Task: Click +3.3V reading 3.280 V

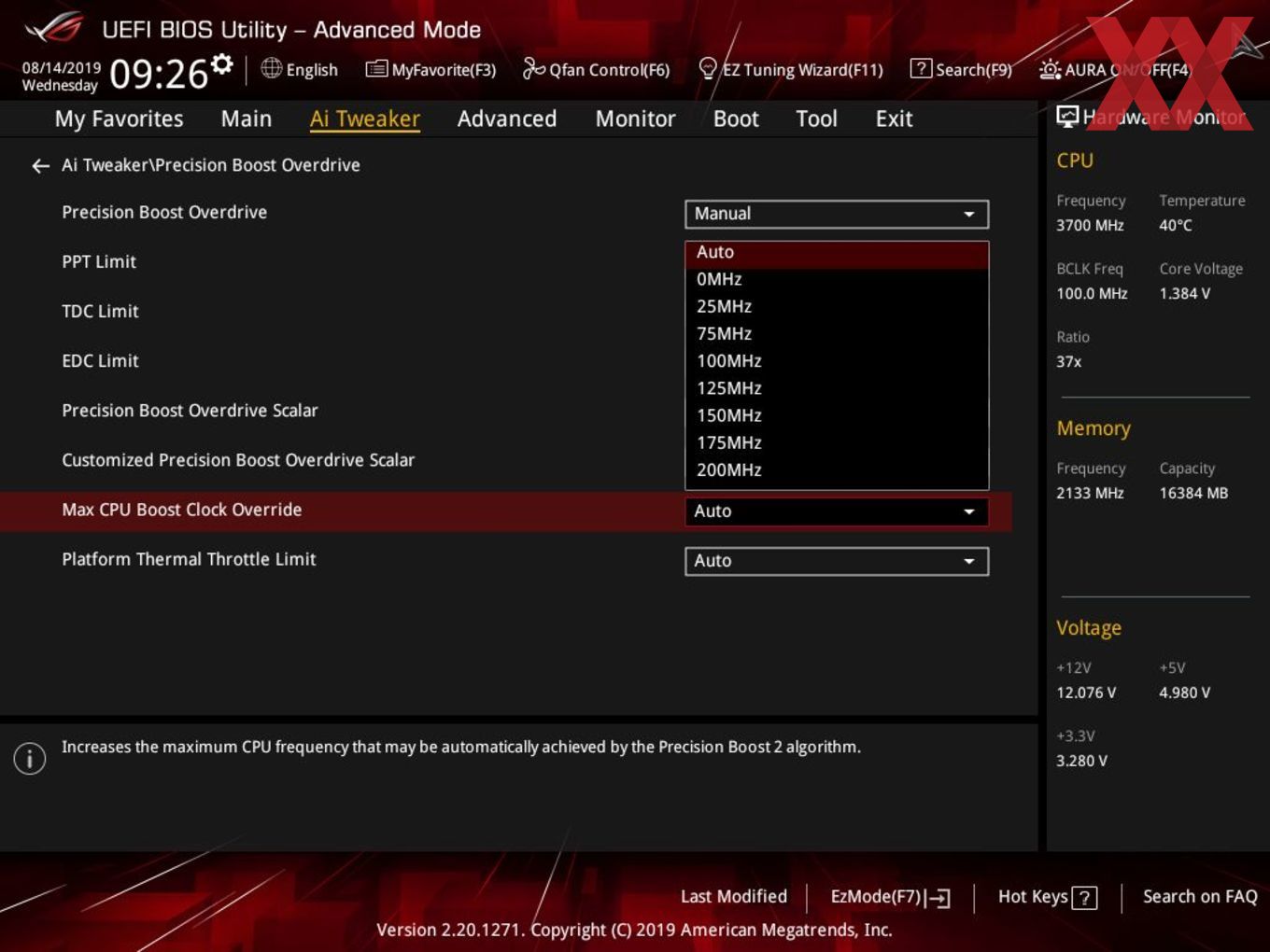Action: coord(1081,761)
